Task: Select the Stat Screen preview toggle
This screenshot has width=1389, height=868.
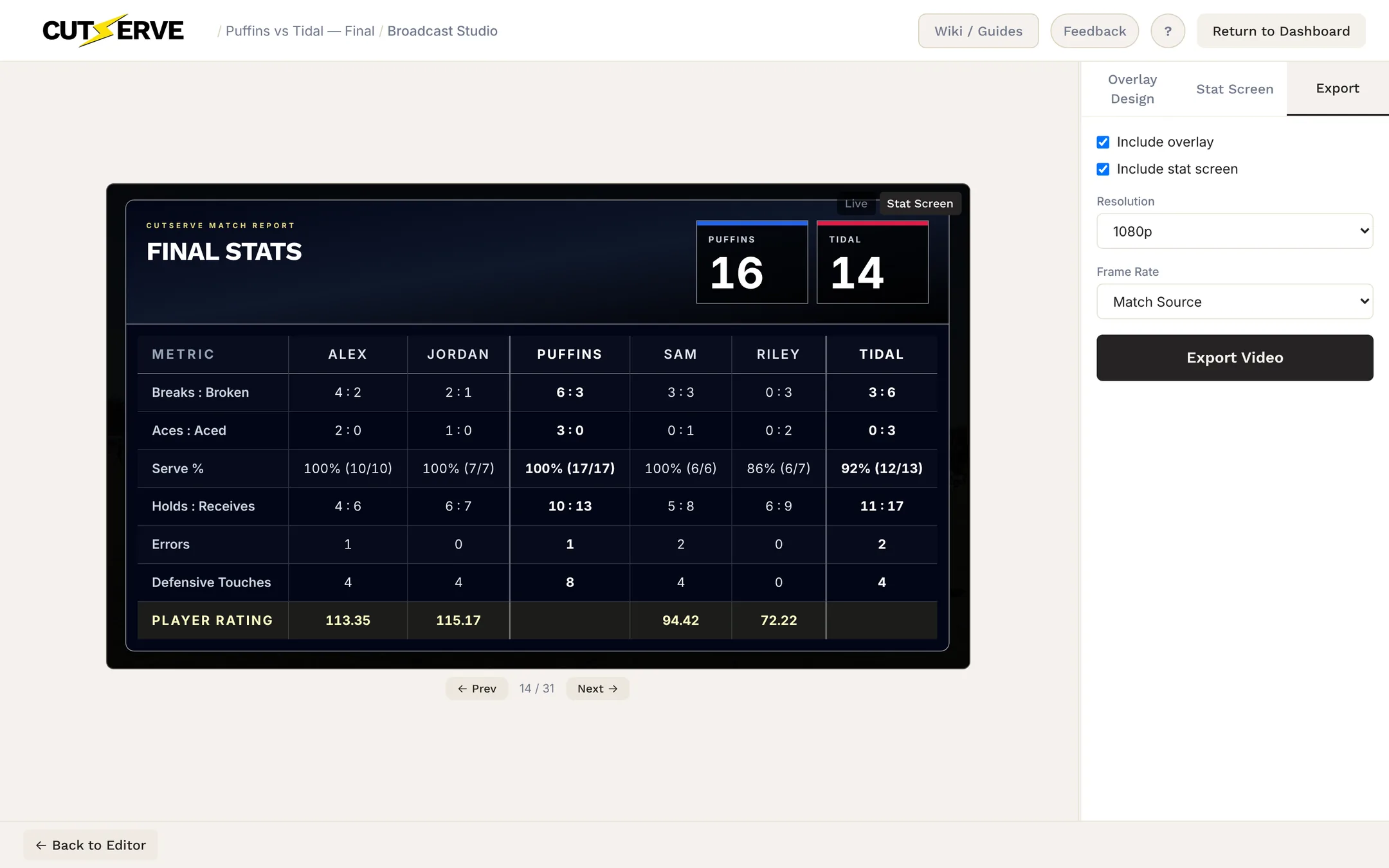Action: pyautogui.click(x=920, y=203)
